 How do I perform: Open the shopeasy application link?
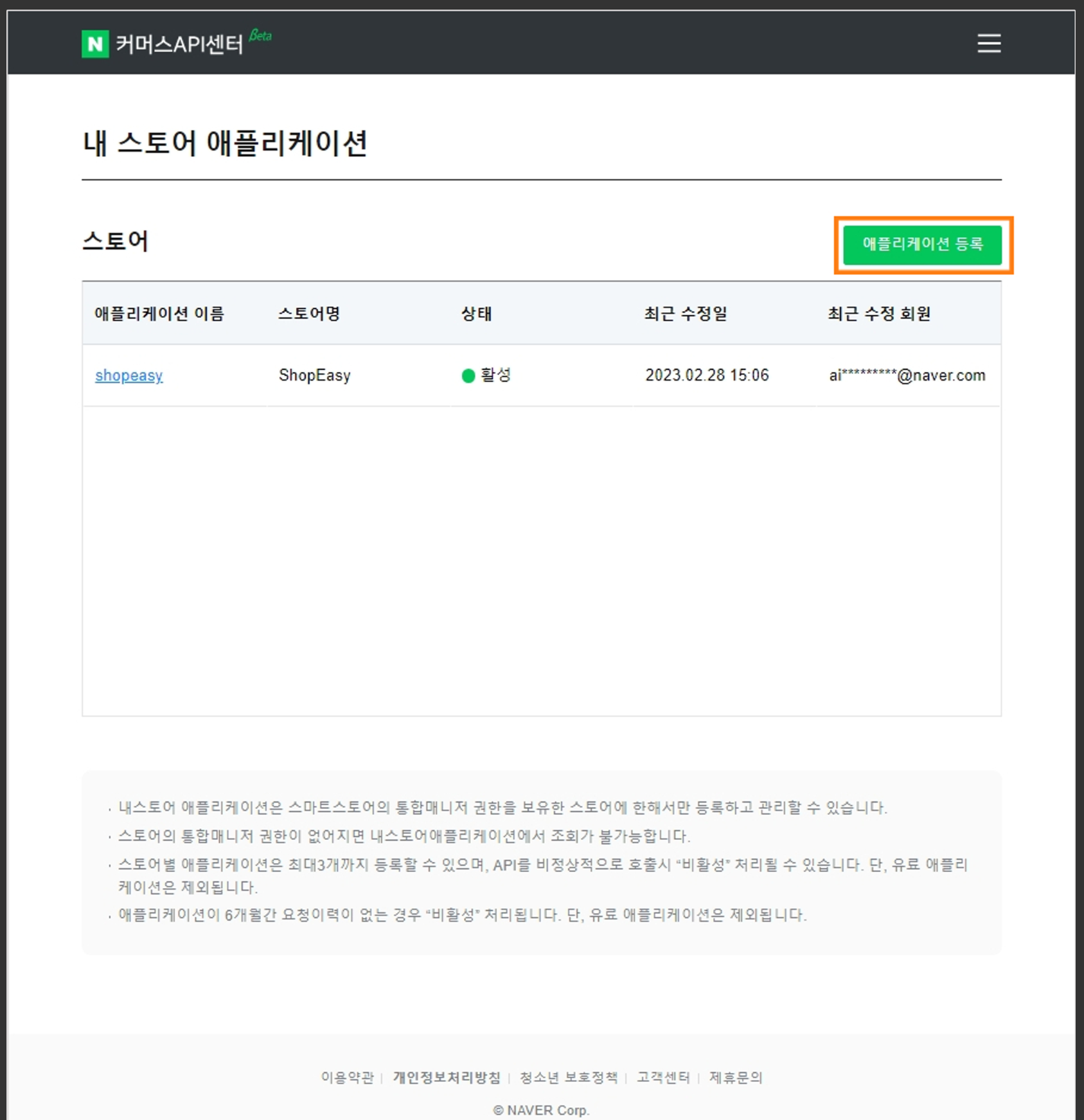(x=129, y=375)
